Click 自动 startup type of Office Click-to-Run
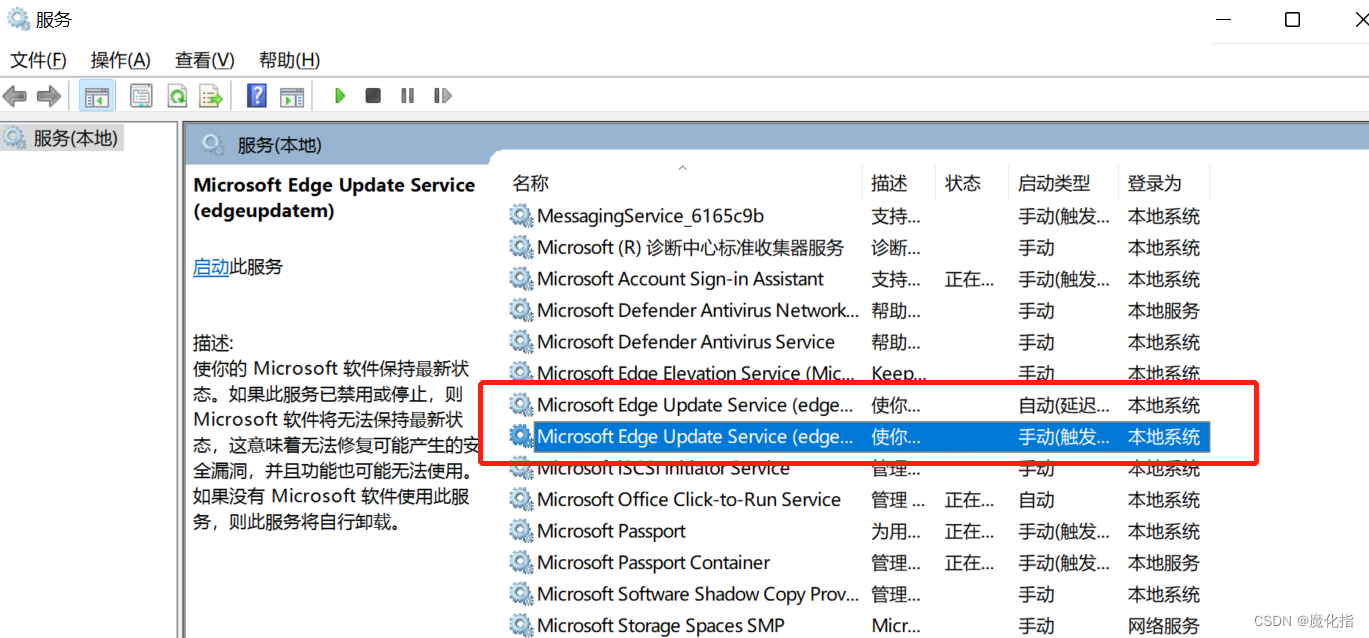Screen dimensions: 1369x638 coord(1036,499)
